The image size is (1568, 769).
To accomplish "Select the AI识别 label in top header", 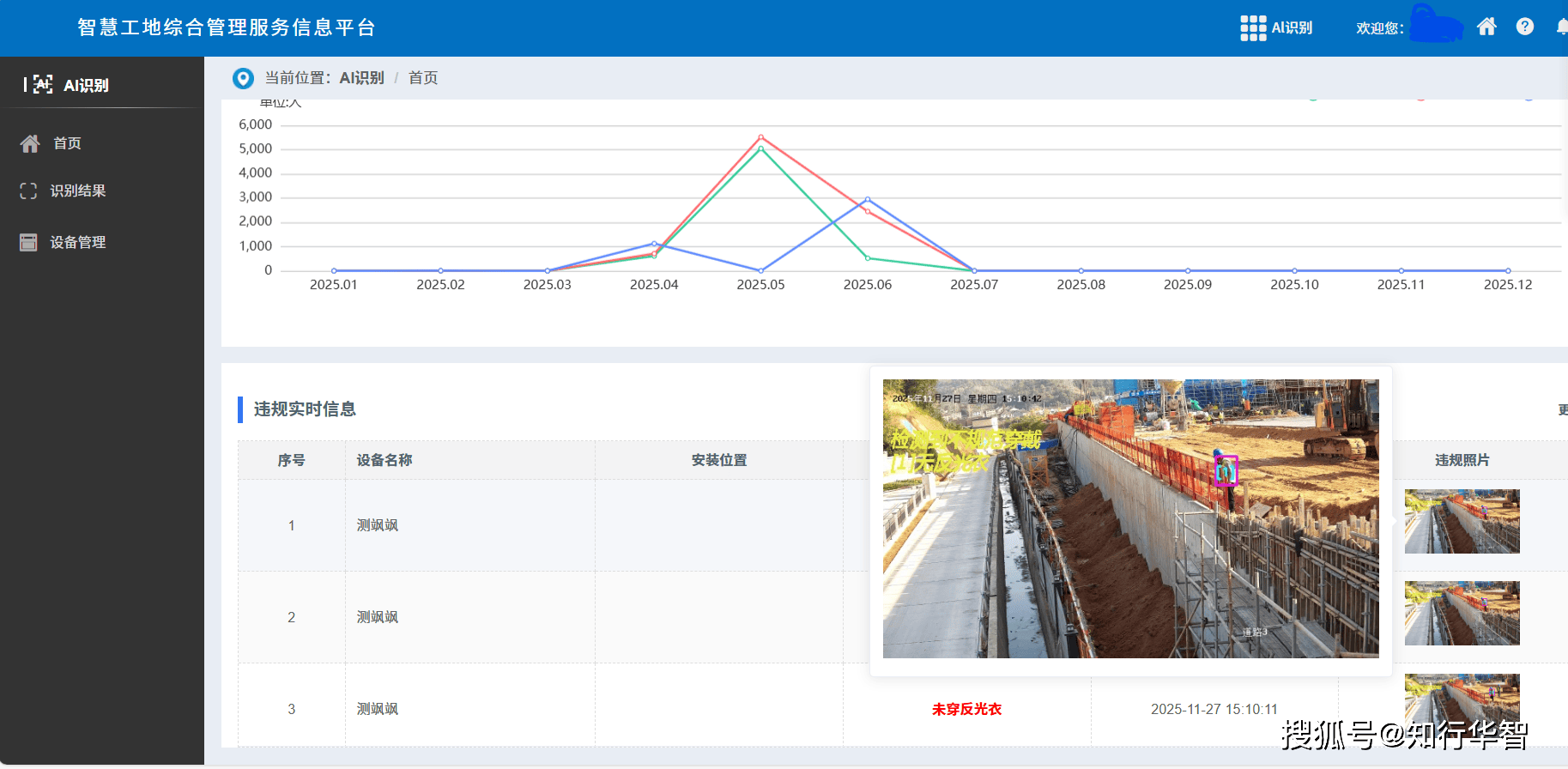I will (1291, 27).
